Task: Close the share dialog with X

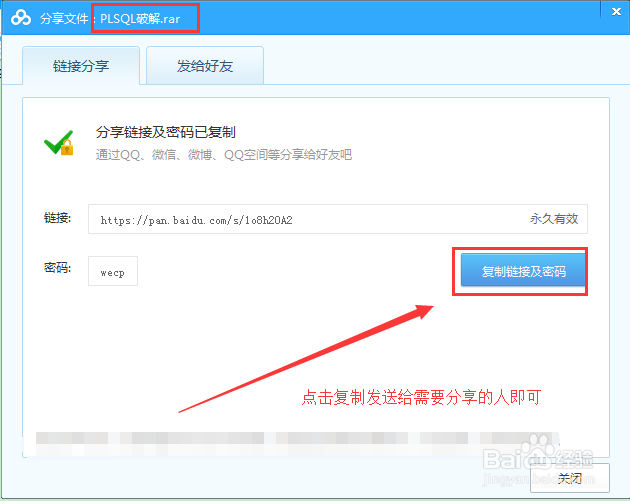Action: [x=616, y=12]
